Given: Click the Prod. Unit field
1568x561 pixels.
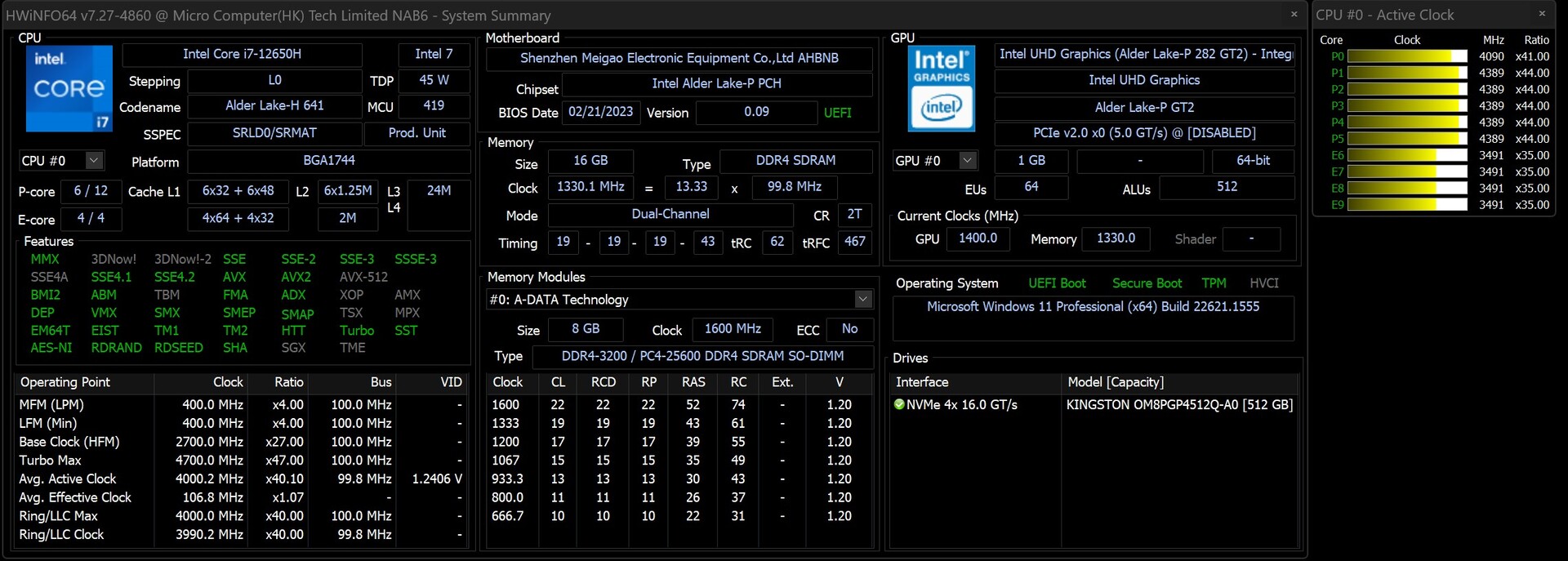Looking at the screenshot, I should tap(416, 133).
